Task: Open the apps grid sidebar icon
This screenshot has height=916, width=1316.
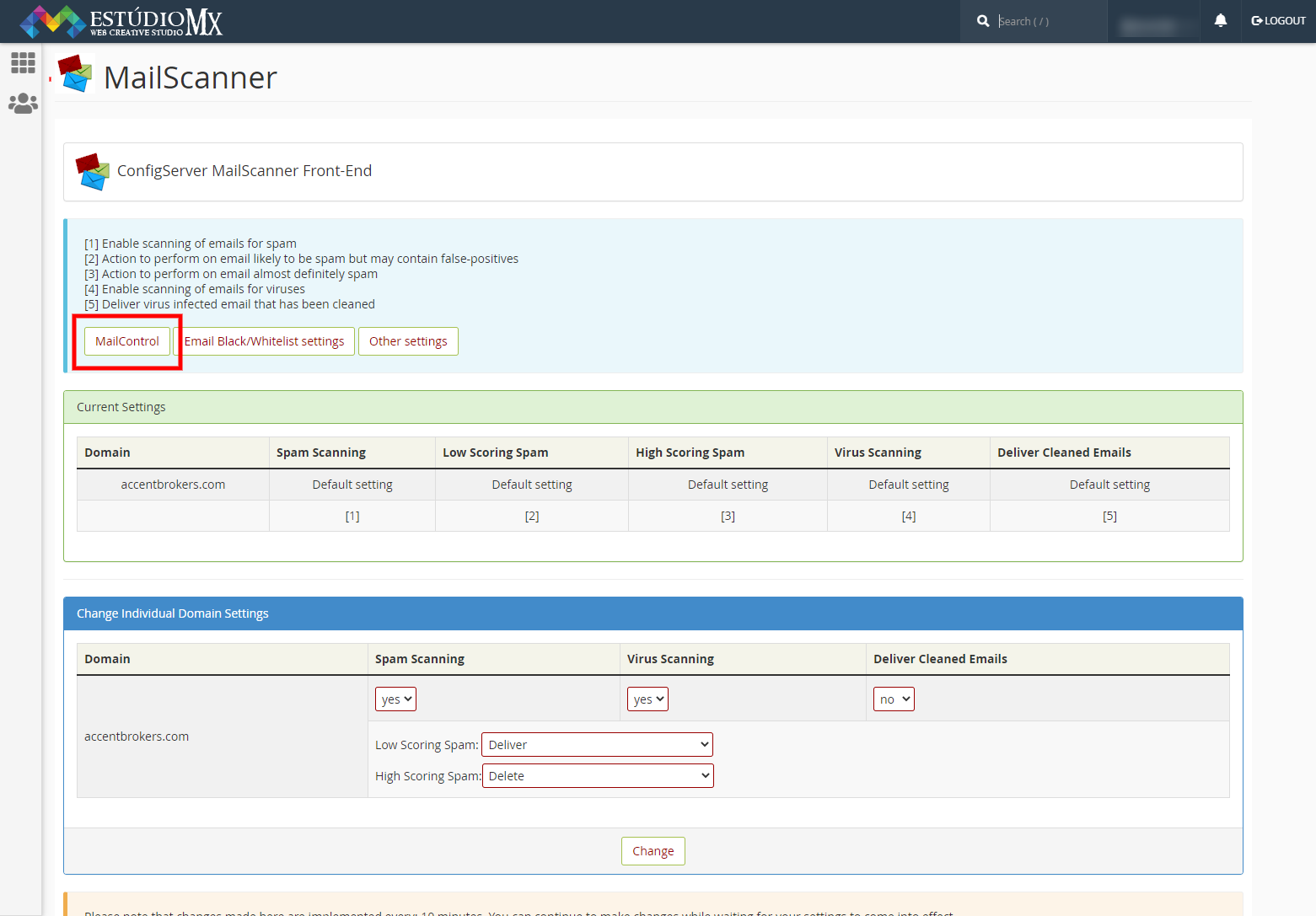Action: pyautogui.click(x=23, y=63)
